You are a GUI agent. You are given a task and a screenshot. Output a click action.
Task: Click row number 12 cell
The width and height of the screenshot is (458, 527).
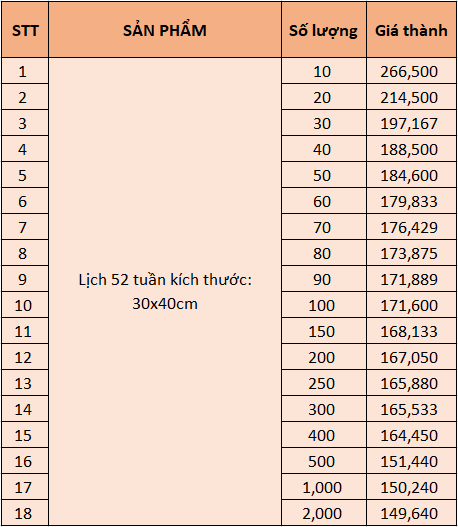(x=25, y=357)
